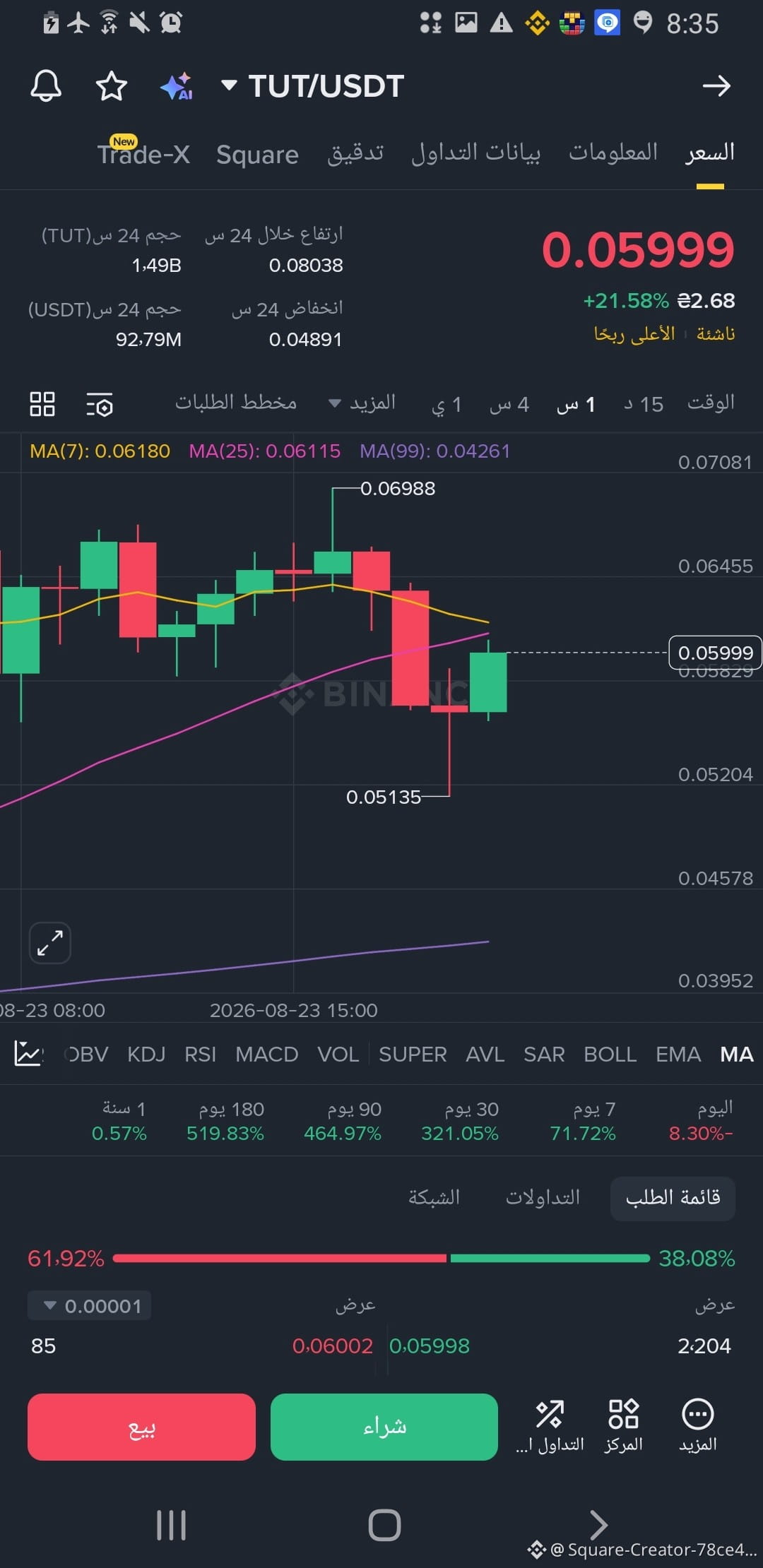Open the المعلومات tab
This screenshot has height=1568, width=763.
tap(613, 153)
